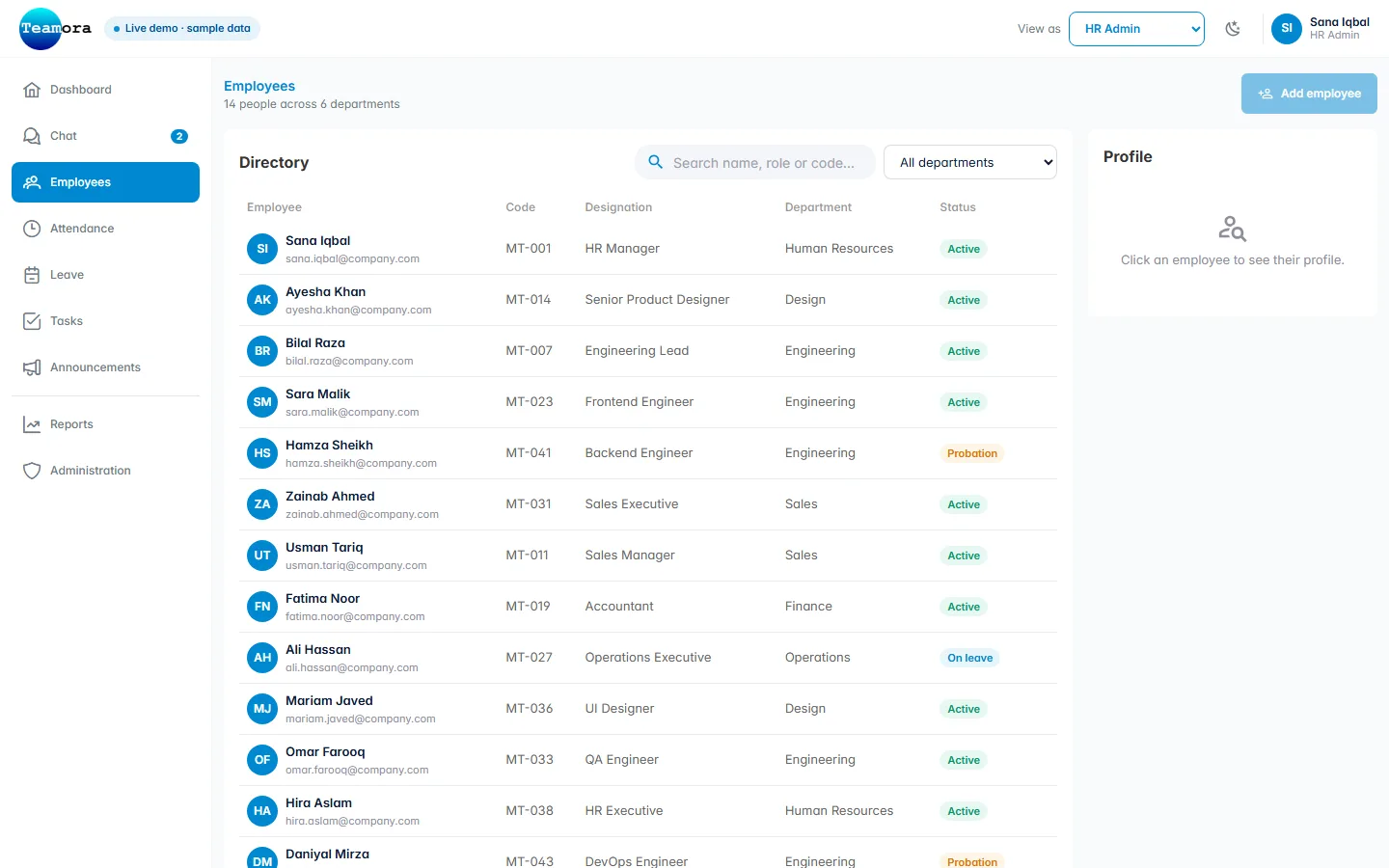Screen dimensions: 1389x868
Task: Select employee name Sana Iqbal in directory
Action: pos(317,241)
